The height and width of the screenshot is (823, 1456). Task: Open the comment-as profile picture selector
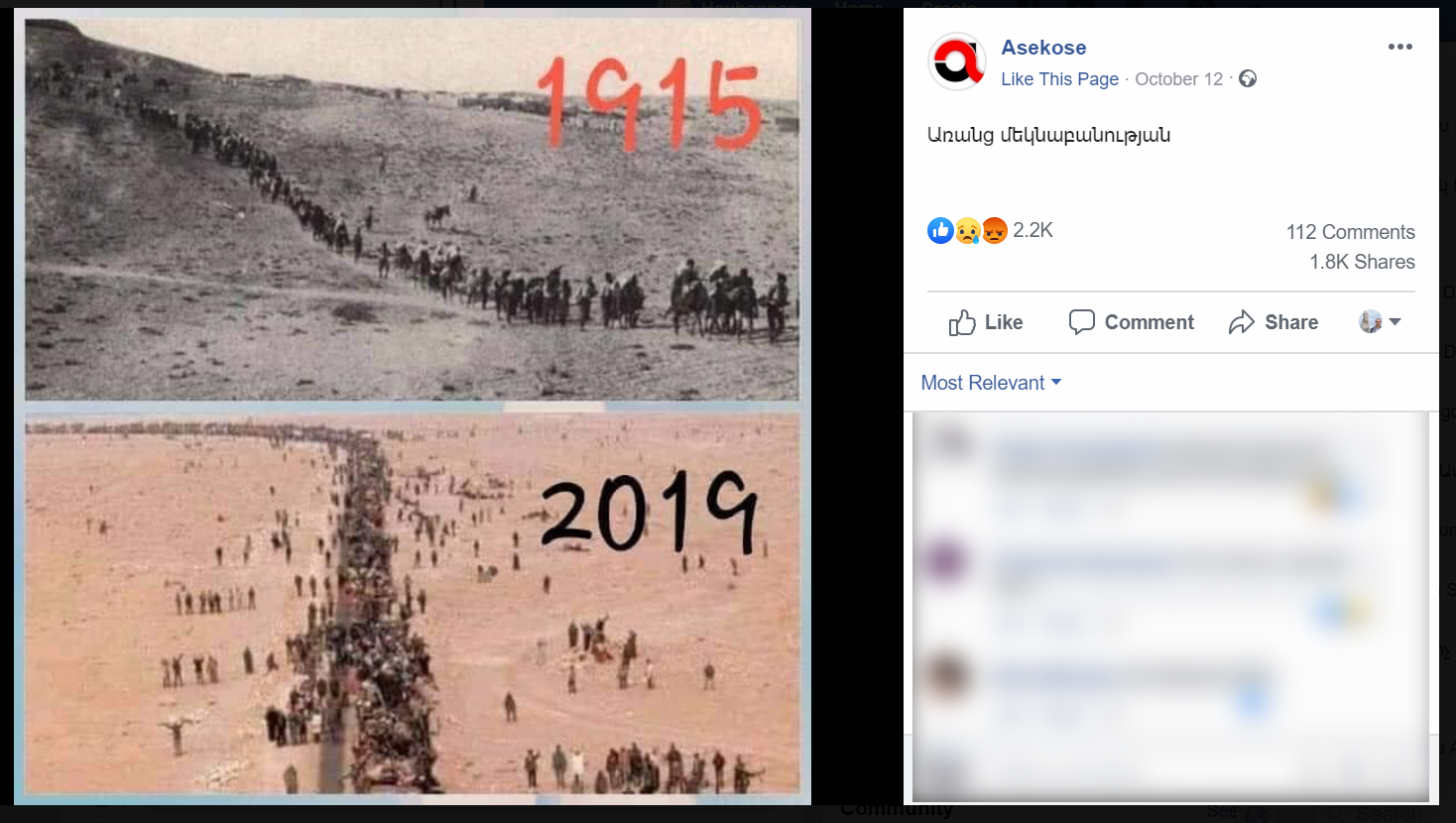point(1371,321)
